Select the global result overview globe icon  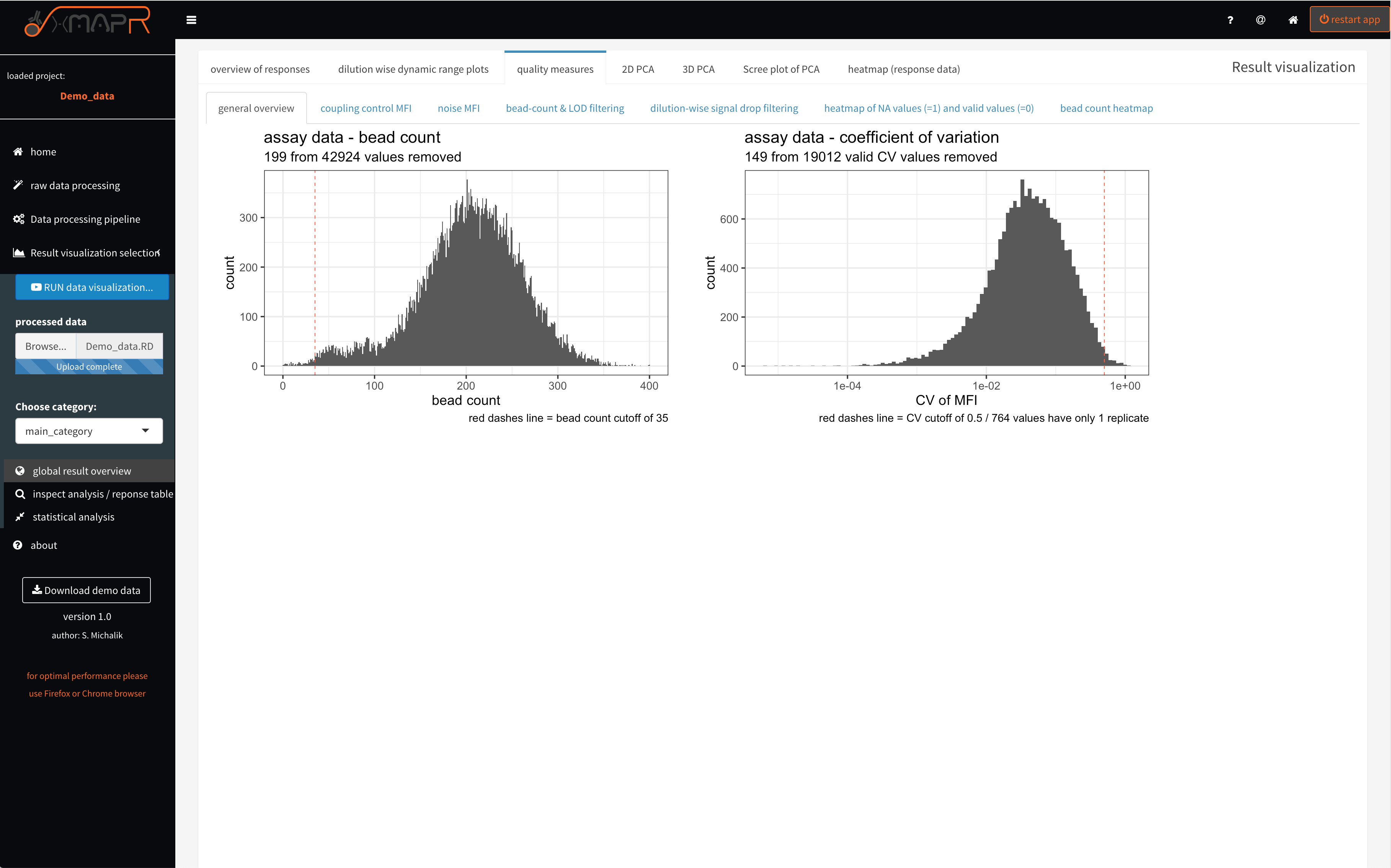(x=21, y=470)
